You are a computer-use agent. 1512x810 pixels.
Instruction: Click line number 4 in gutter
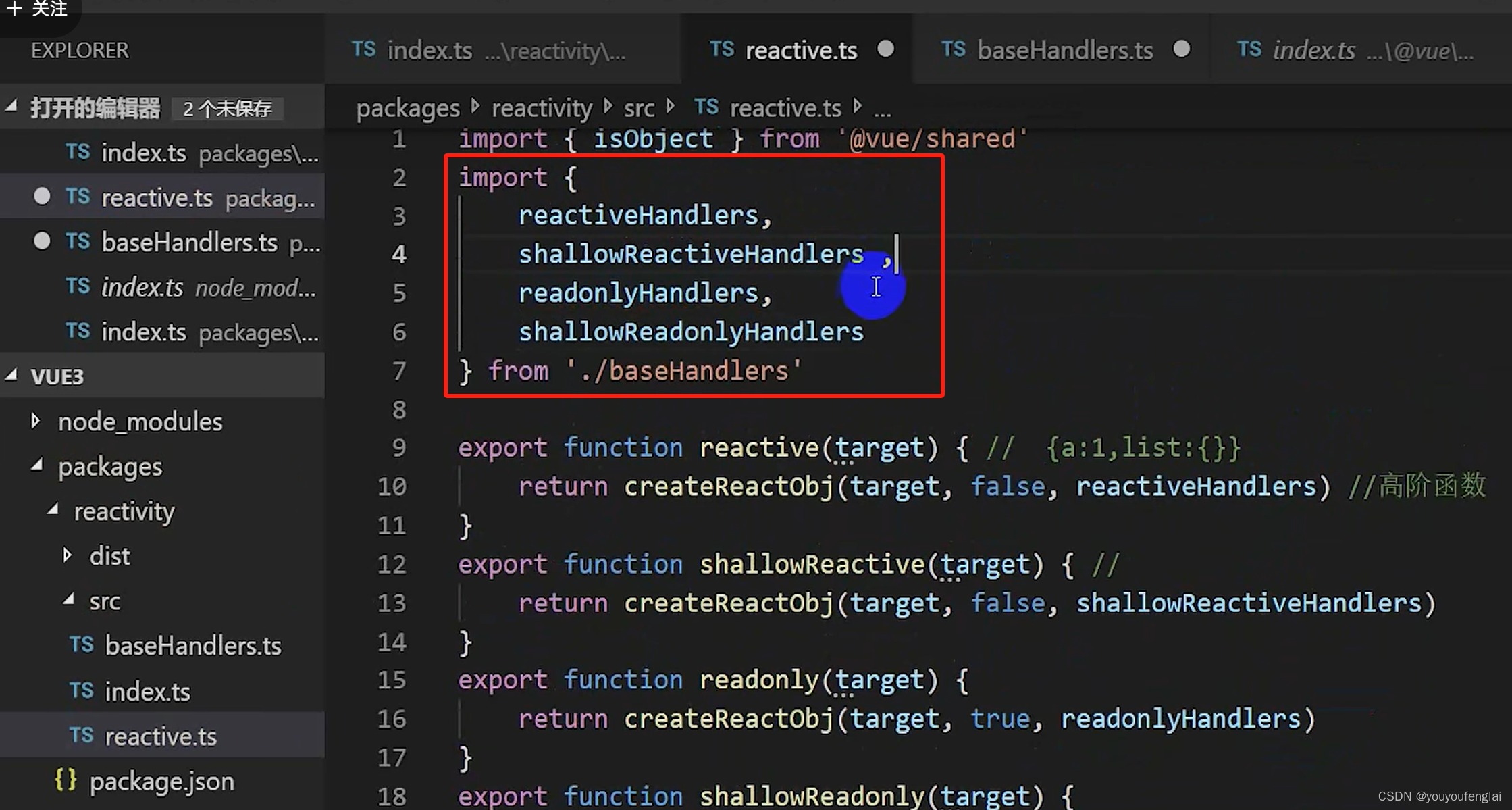click(399, 255)
